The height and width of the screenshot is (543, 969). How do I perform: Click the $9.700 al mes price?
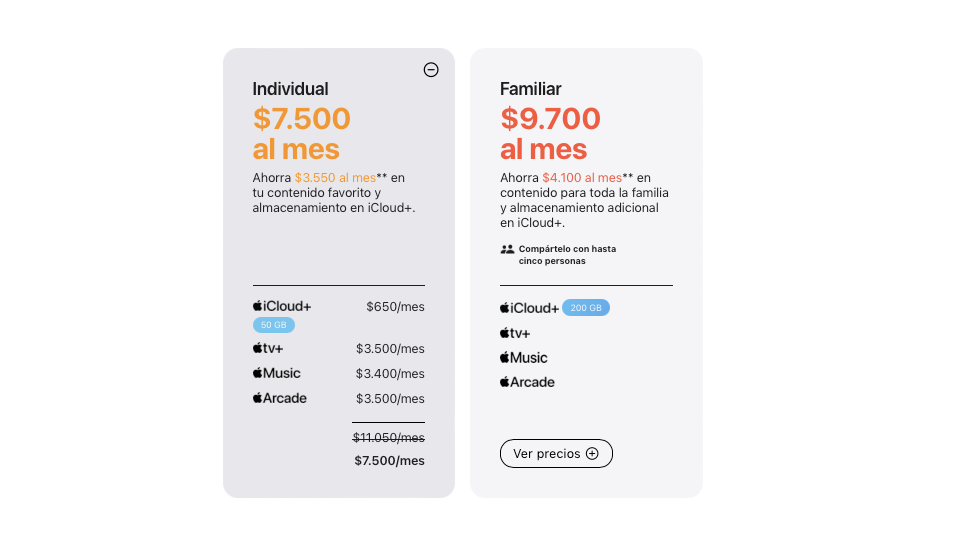(550, 133)
